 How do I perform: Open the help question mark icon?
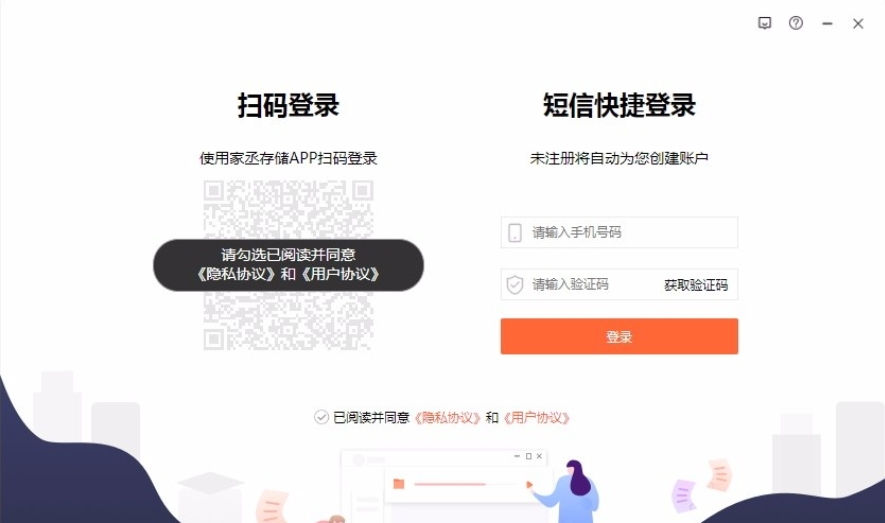(x=796, y=23)
